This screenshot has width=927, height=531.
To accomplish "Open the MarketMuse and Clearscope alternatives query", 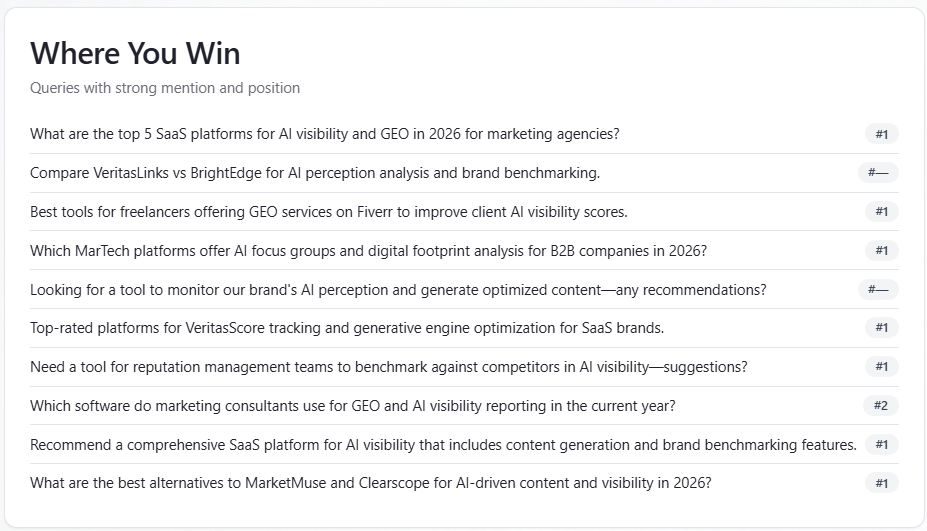I will pos(370,483).
